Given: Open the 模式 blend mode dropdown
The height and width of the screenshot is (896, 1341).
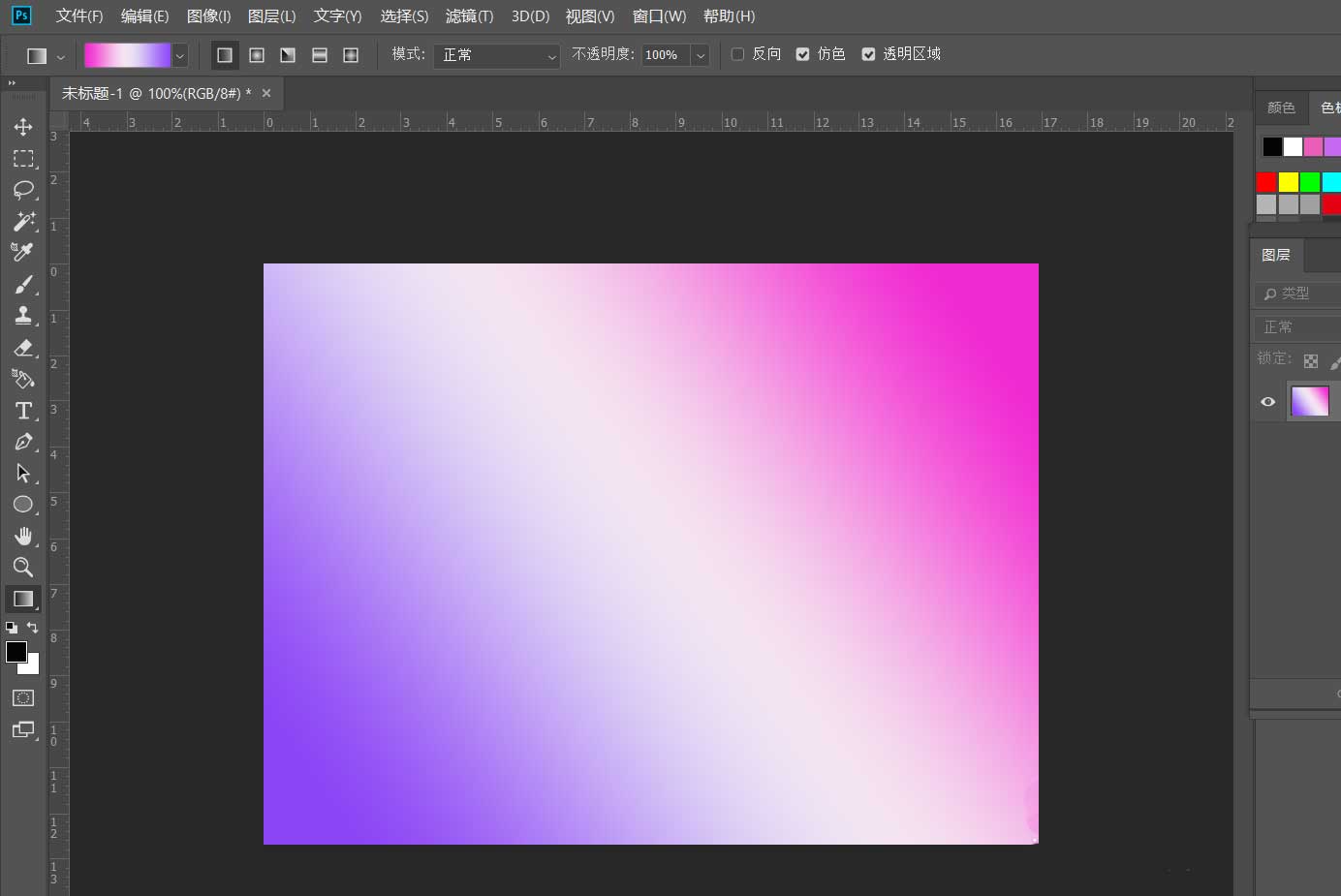Looking at the screenshot, I should [497, 55].
